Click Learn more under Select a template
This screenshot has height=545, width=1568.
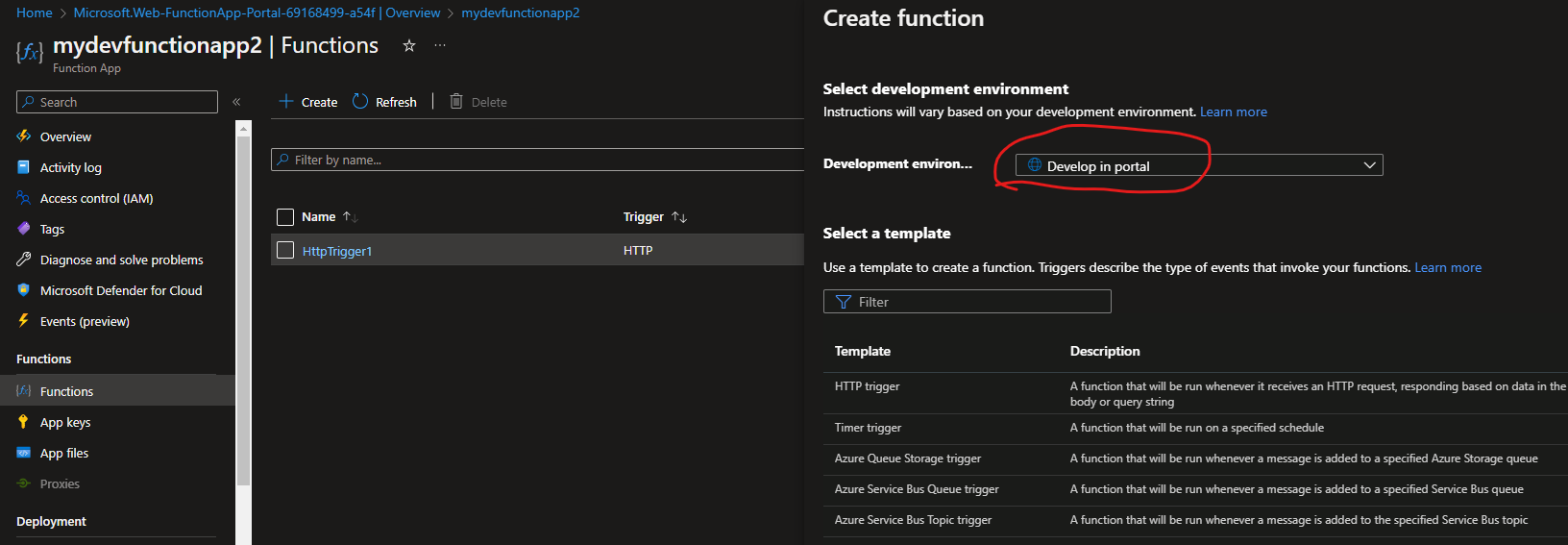click(x=1448, y=267)
